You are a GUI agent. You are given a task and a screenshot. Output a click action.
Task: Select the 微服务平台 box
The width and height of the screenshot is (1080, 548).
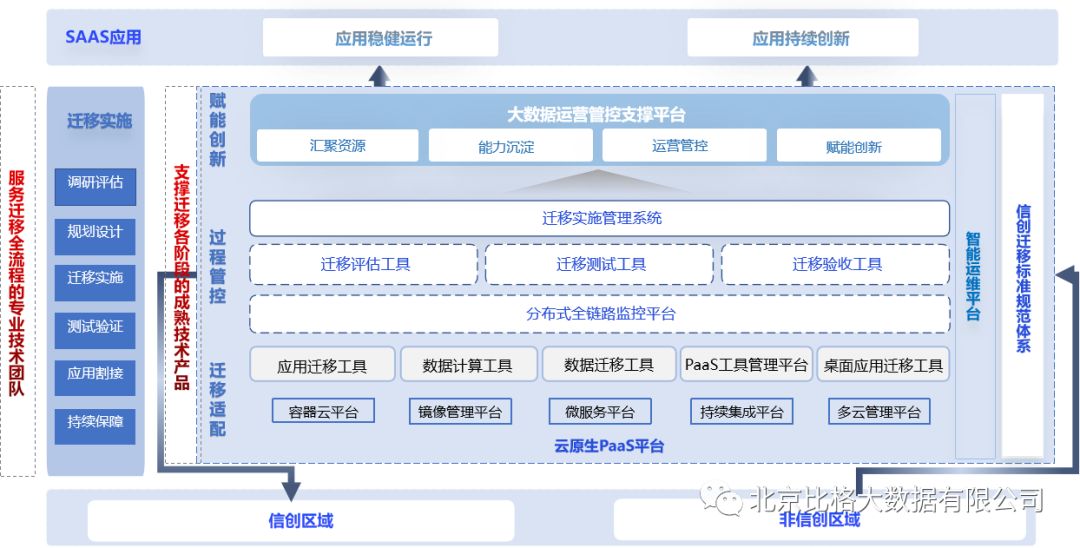[x=600, y=411]
